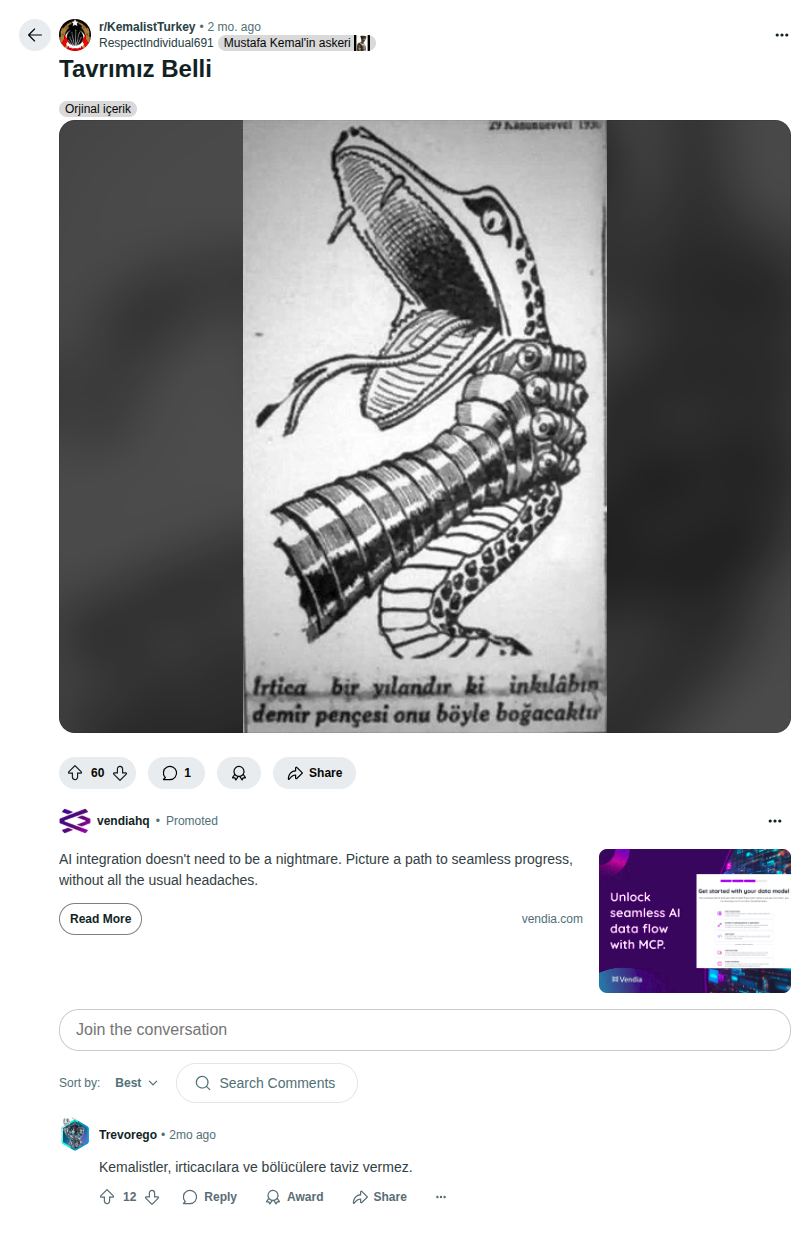This screenshot has height=1238, width=812.
Task: Open more options on Trevorego's comment
Action: [x=441, y=1197]
